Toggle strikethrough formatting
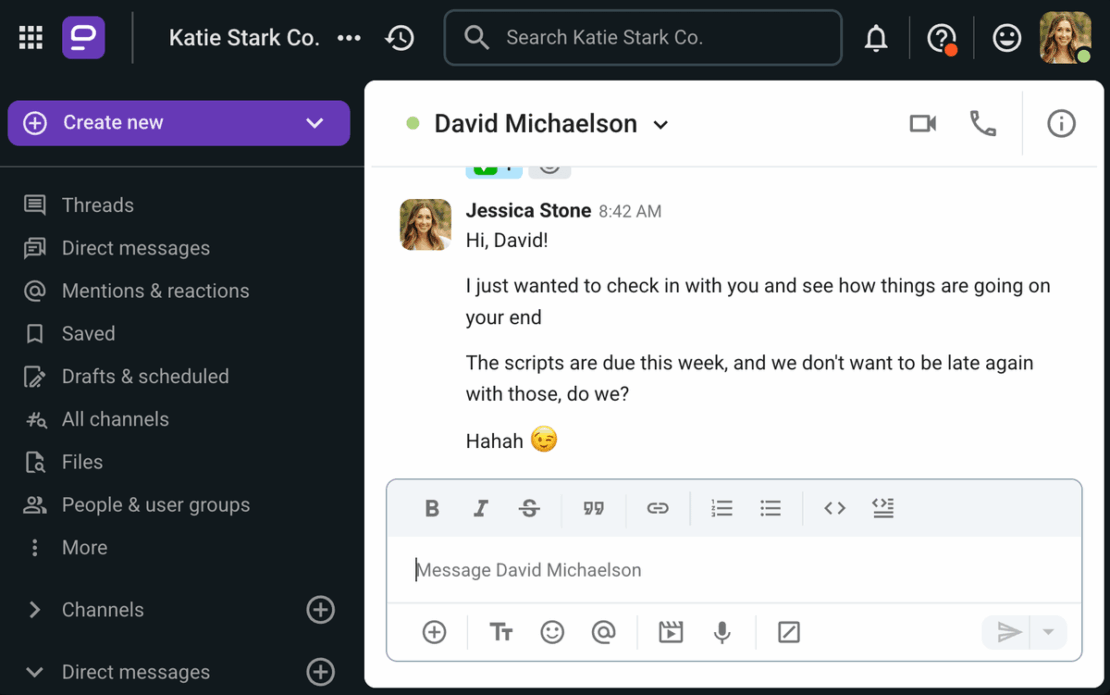1110x695 pixels. point(529,508)
